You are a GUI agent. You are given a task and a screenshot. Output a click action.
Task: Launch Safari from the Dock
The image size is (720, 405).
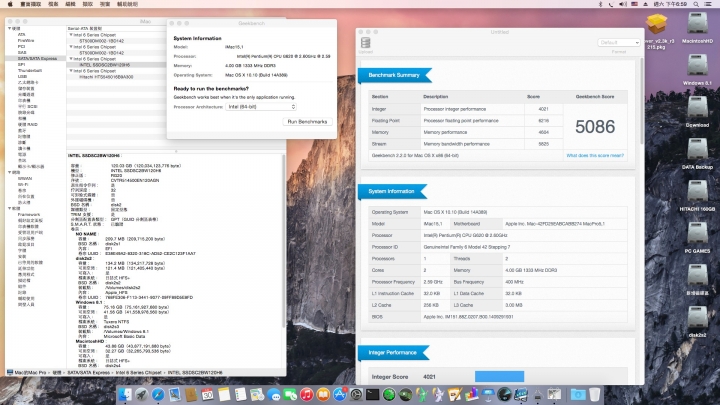[x=158, y=394]
